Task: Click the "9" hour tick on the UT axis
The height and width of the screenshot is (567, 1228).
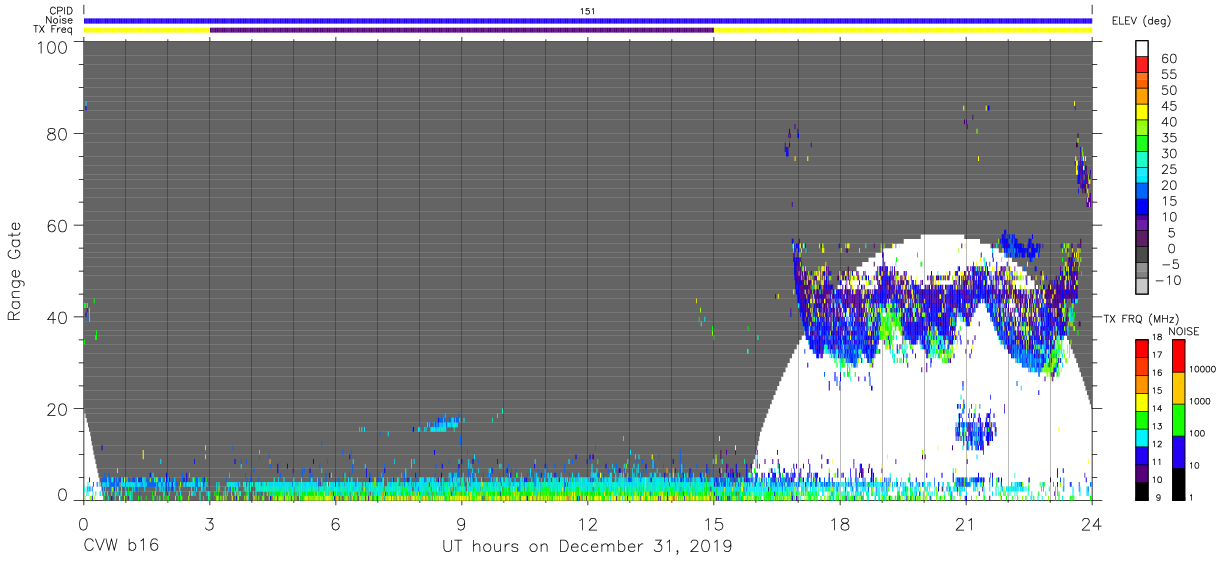Action: pos(462,523)
